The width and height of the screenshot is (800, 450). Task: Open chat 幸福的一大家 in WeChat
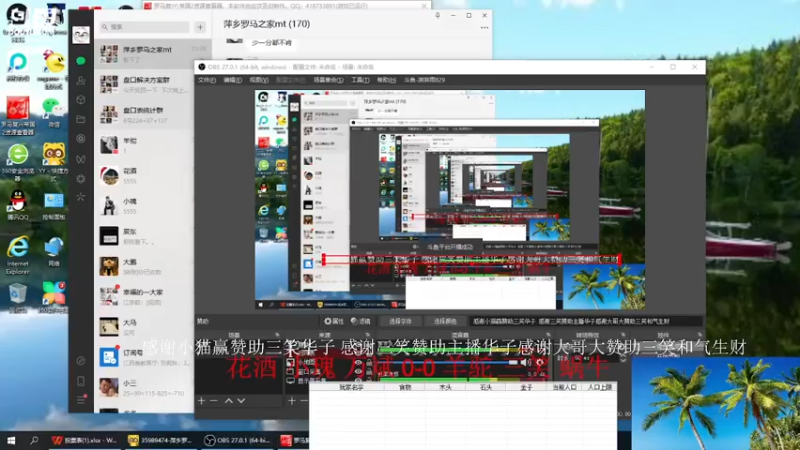click(x=145, y=296)
